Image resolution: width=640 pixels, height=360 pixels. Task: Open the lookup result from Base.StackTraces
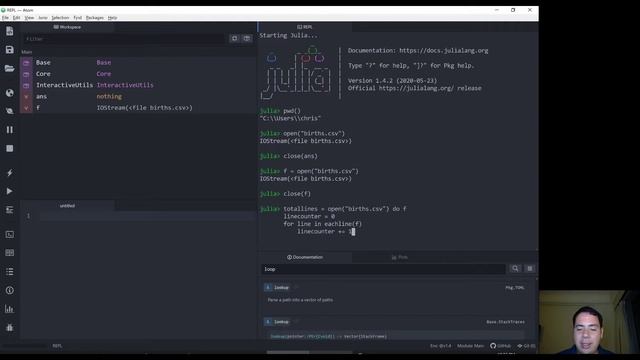point(282,322)
